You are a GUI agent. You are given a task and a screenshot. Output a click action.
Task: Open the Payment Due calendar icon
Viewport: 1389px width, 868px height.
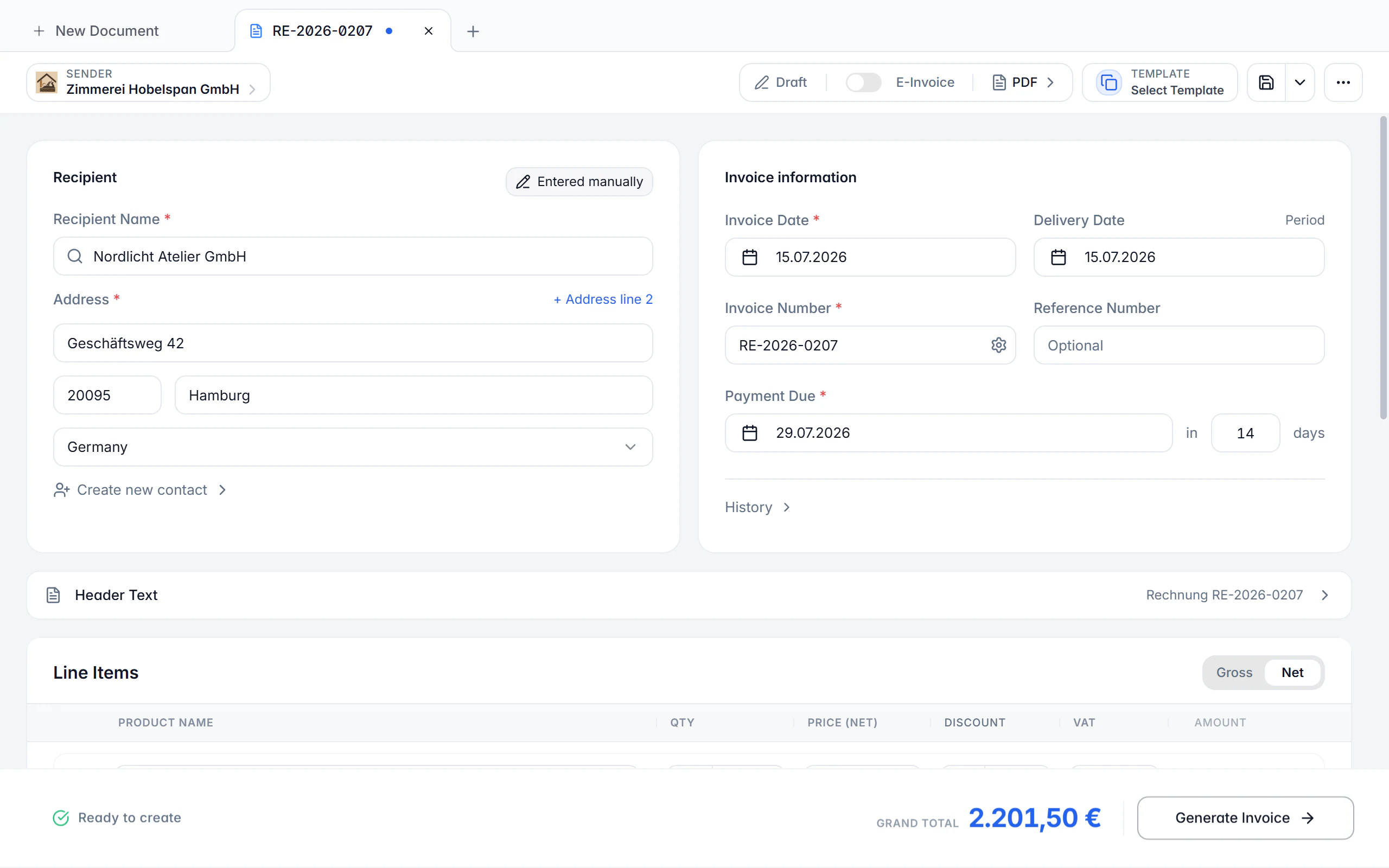coord(750,433)
